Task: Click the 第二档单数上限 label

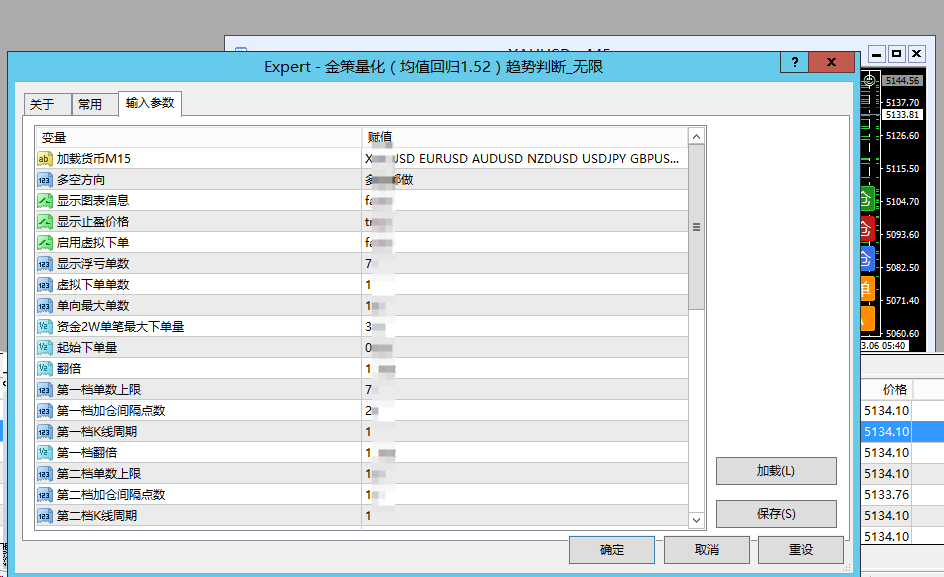Action: coord(99,474)
